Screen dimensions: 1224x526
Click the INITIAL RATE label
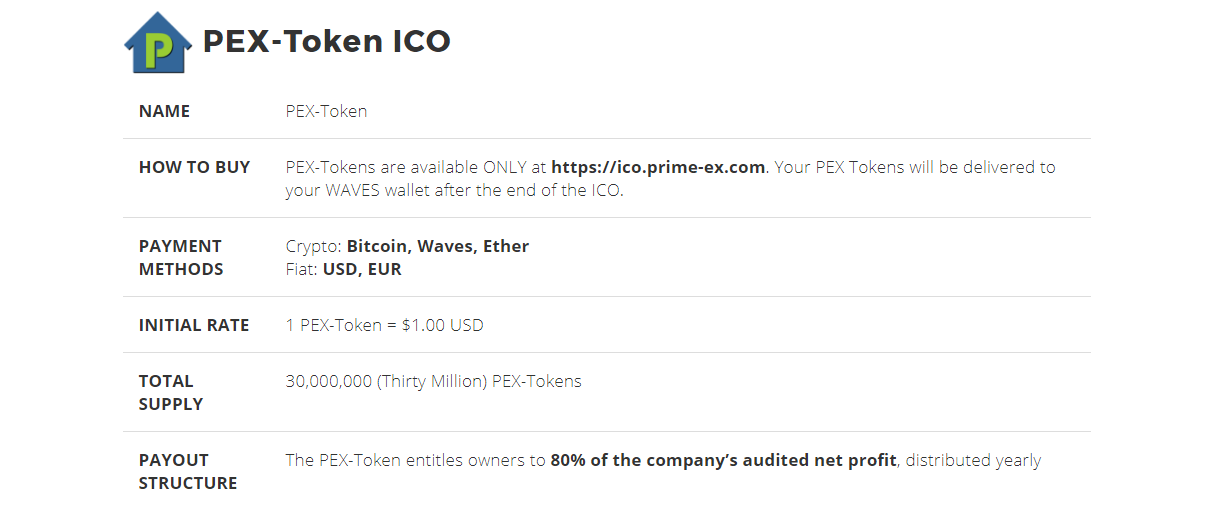click(194, 325)
